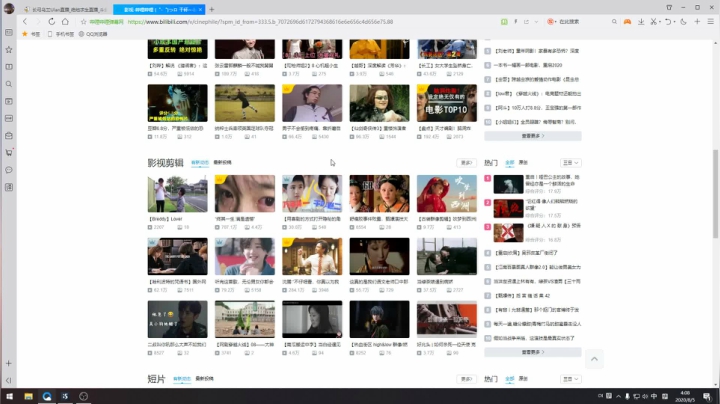
Task: Close the active bilibili tab
Action: tap(201, 9)
